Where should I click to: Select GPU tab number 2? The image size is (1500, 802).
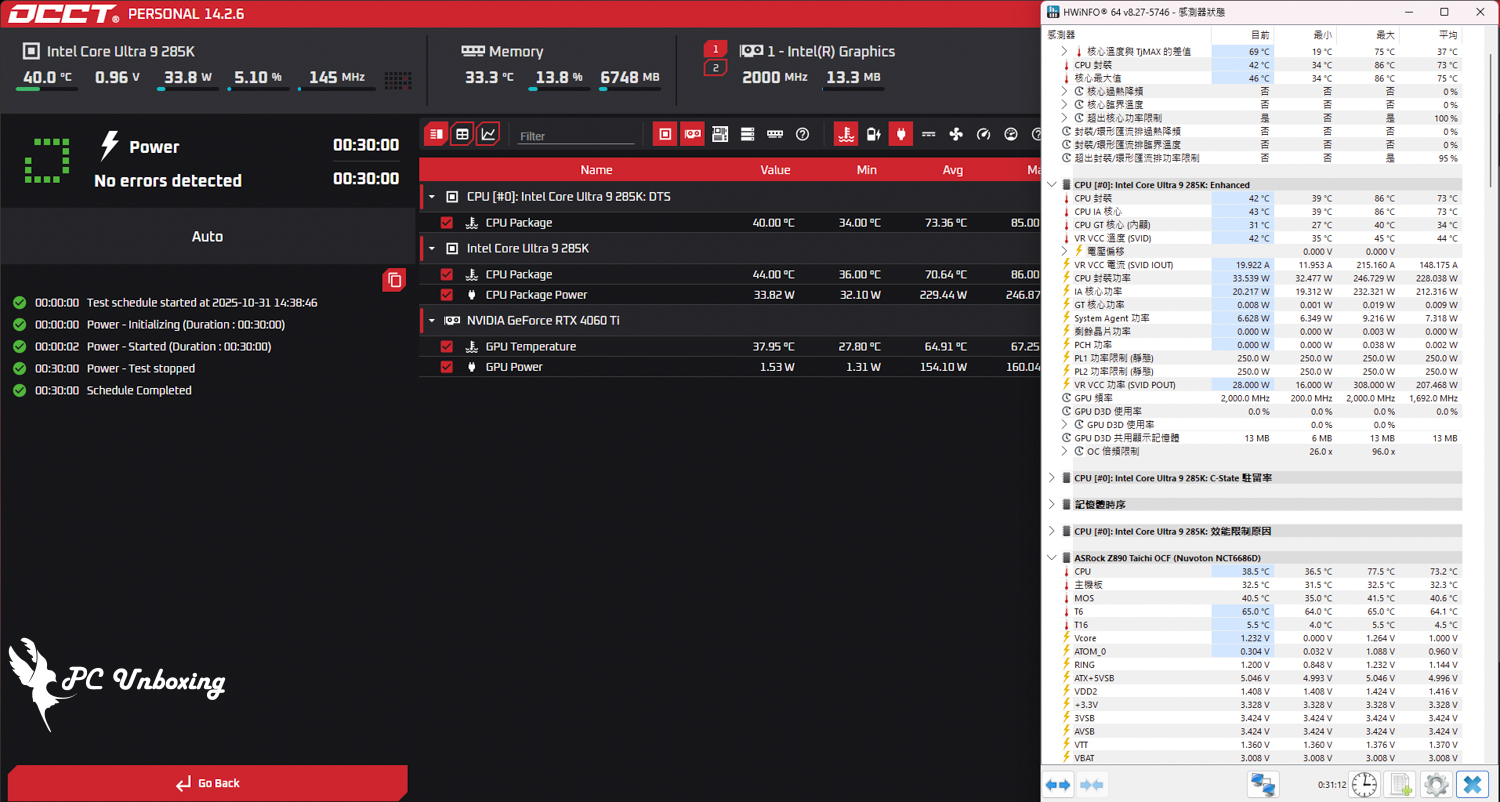(715, 68)
